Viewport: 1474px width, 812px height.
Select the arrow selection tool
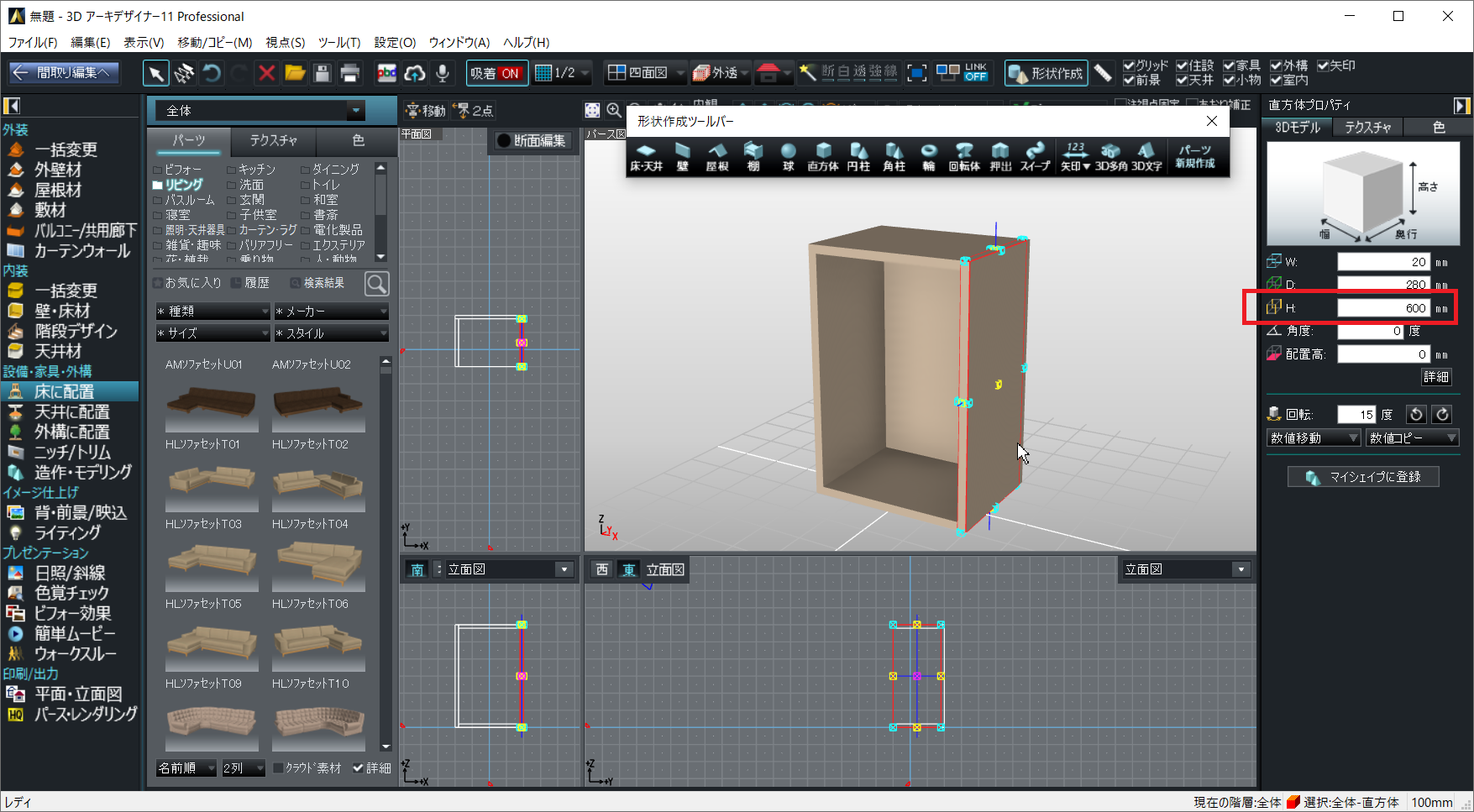point(155,73)
